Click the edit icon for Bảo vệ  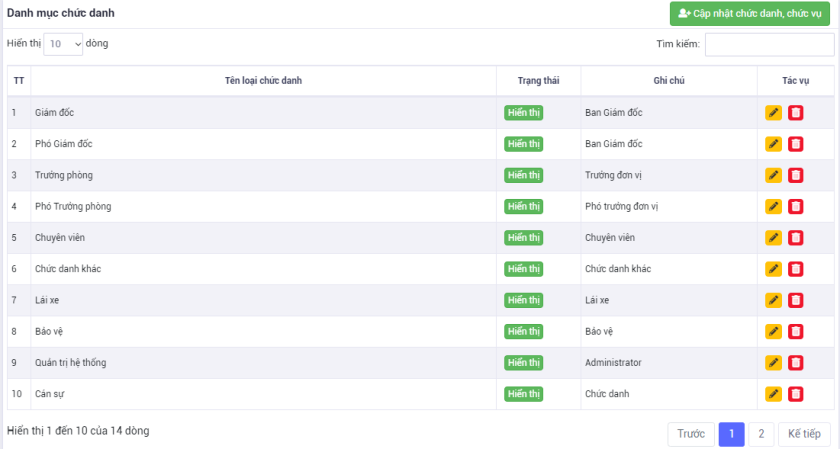(773, 332)
